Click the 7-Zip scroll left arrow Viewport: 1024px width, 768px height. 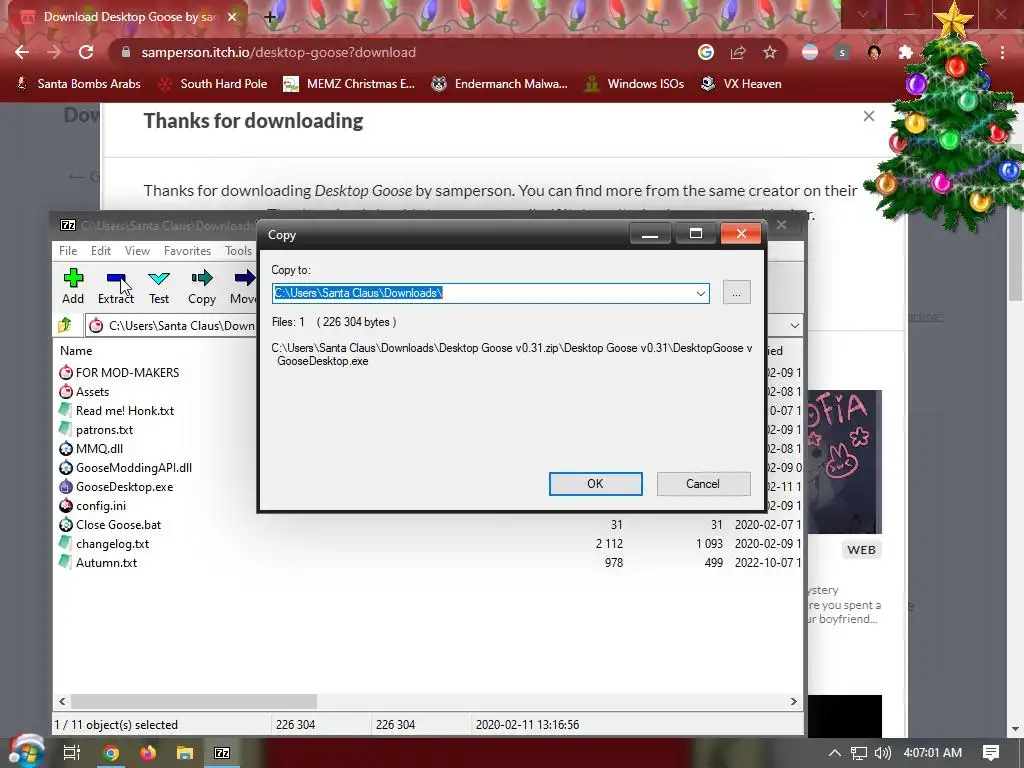(62, 701)
